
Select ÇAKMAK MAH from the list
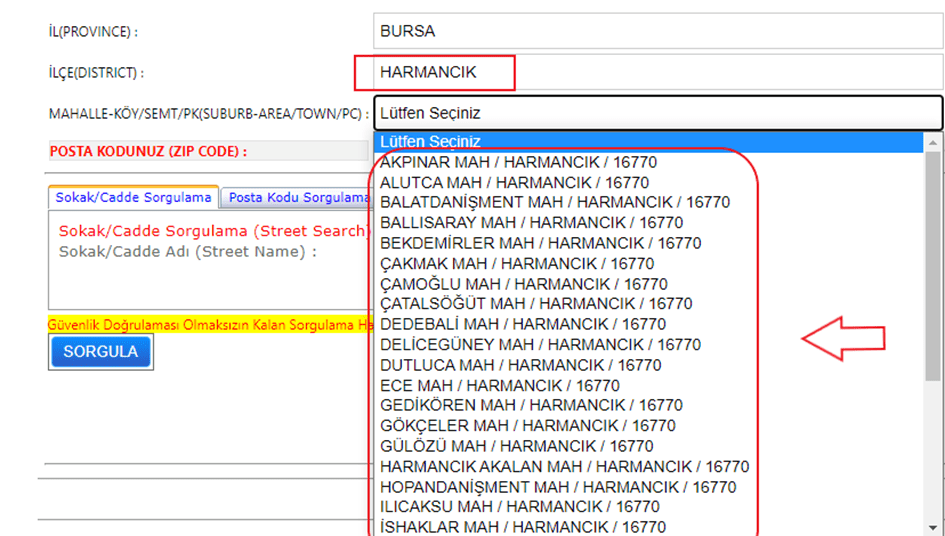click(517, 264)
